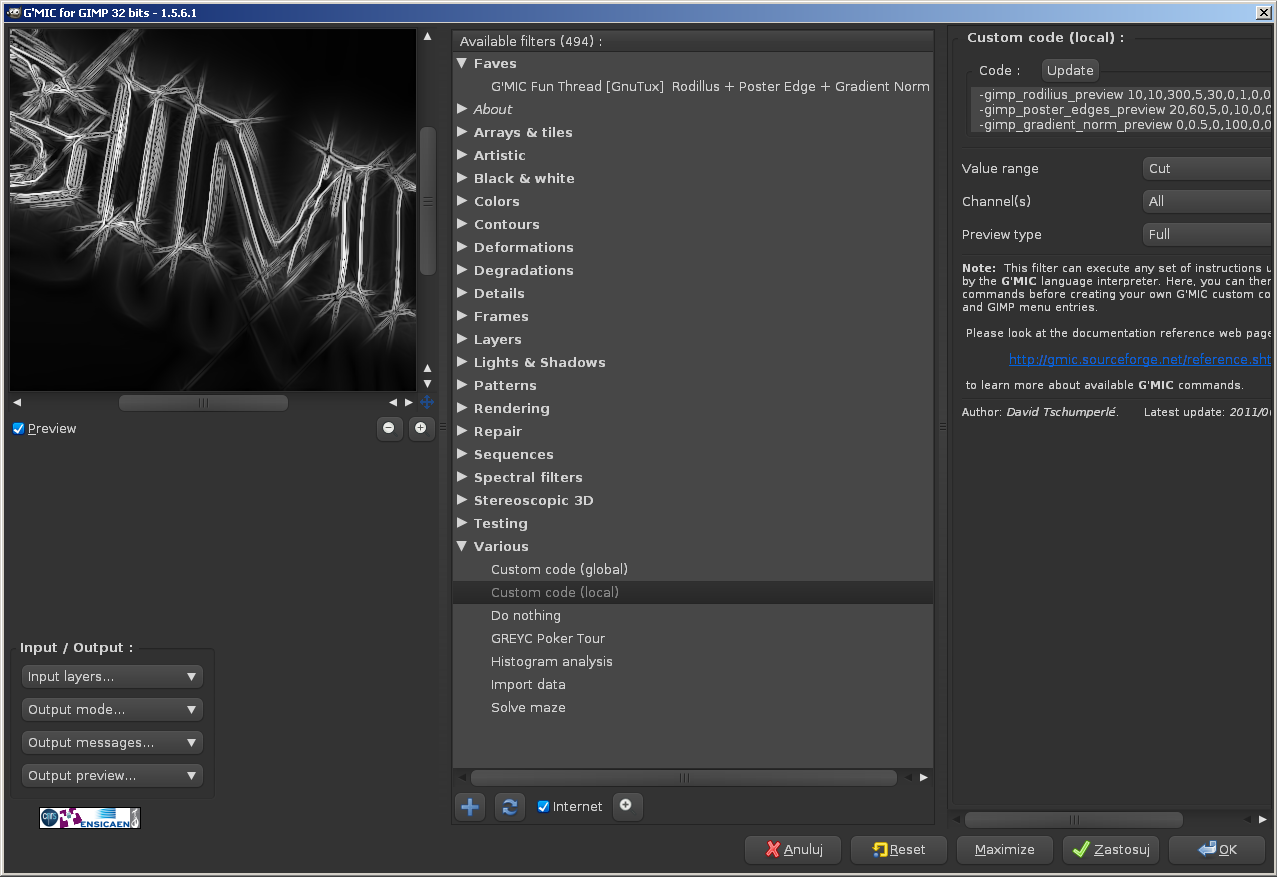Open the Input layers dropdown

(112, 677)
